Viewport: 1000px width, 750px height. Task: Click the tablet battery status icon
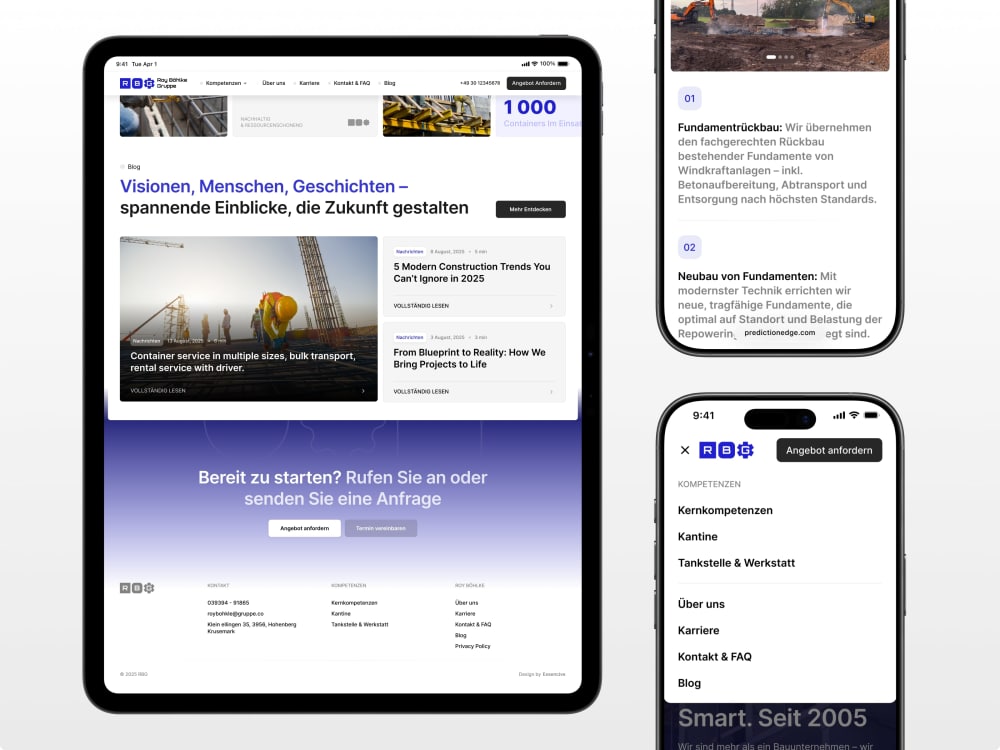click(x=563, y=64)
